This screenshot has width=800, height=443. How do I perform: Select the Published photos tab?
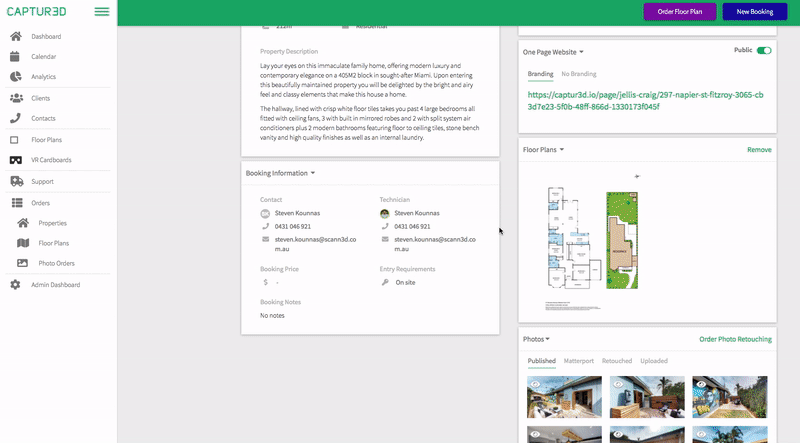coord(541,361)
